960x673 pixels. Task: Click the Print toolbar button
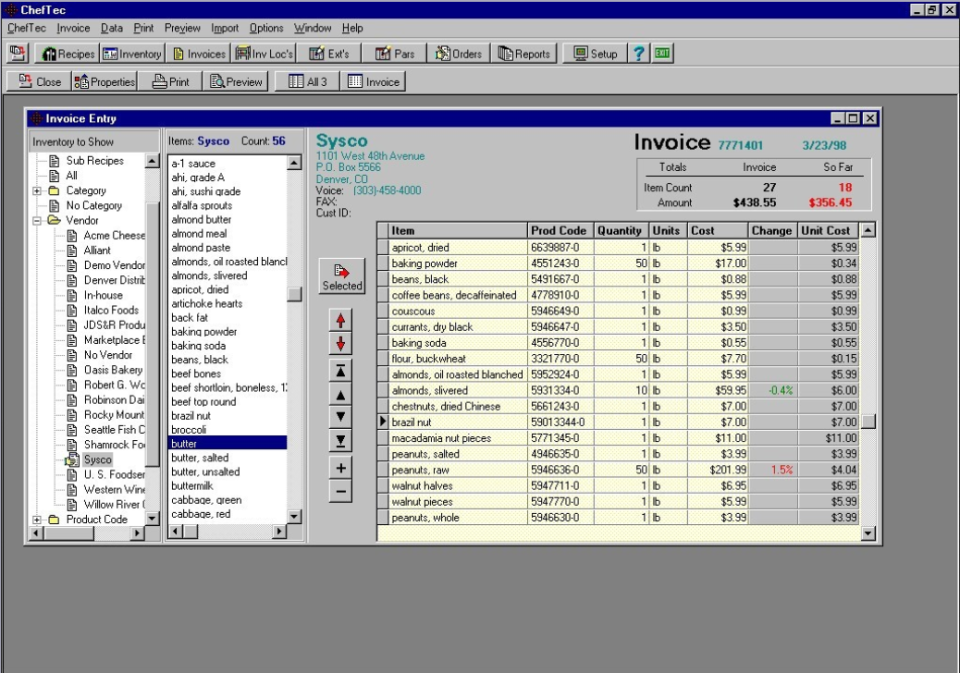click(x=170, y=81)
